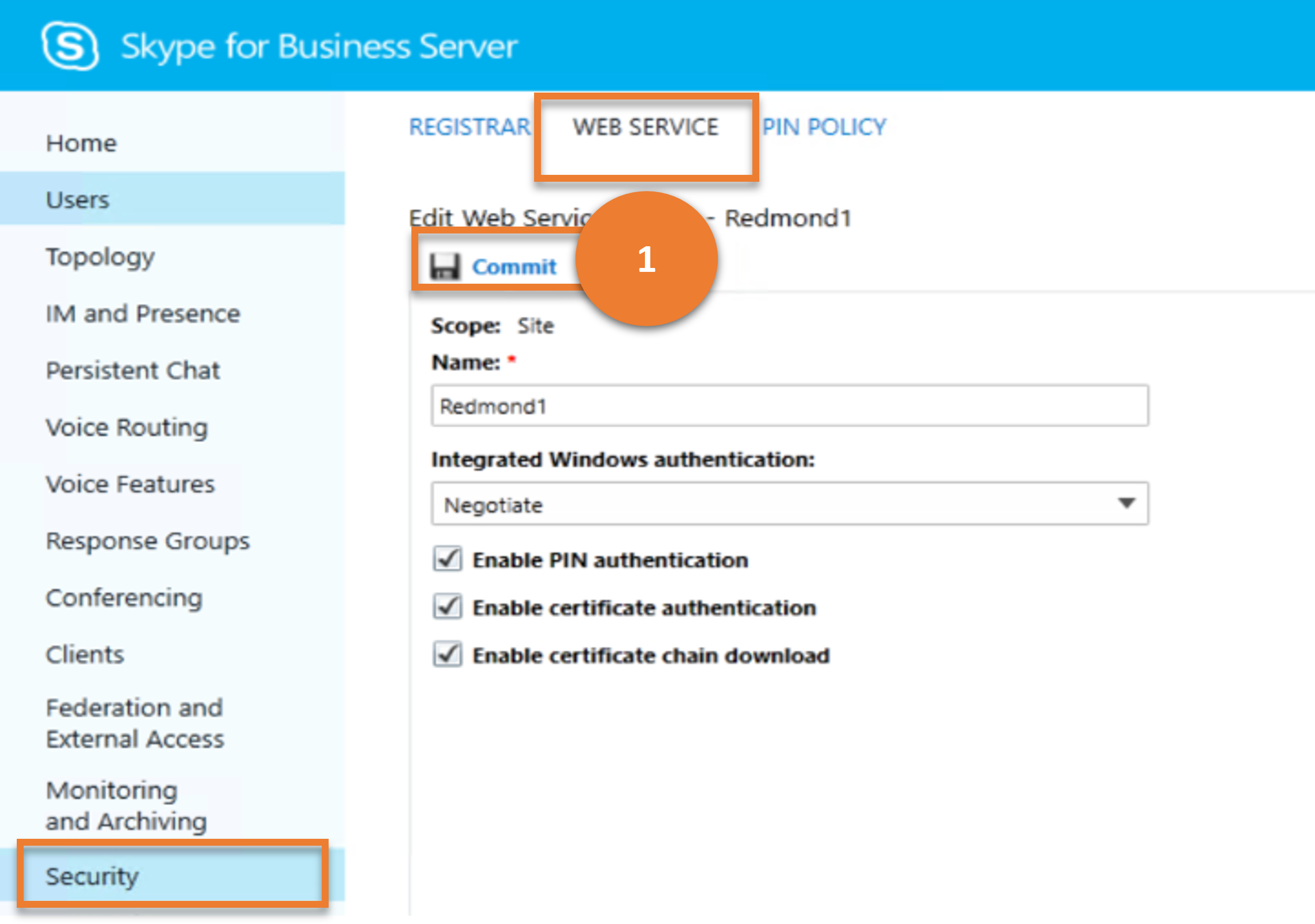Select the Web Service tab
This screenshot has height=924, width=1315.
pos(645,127)
